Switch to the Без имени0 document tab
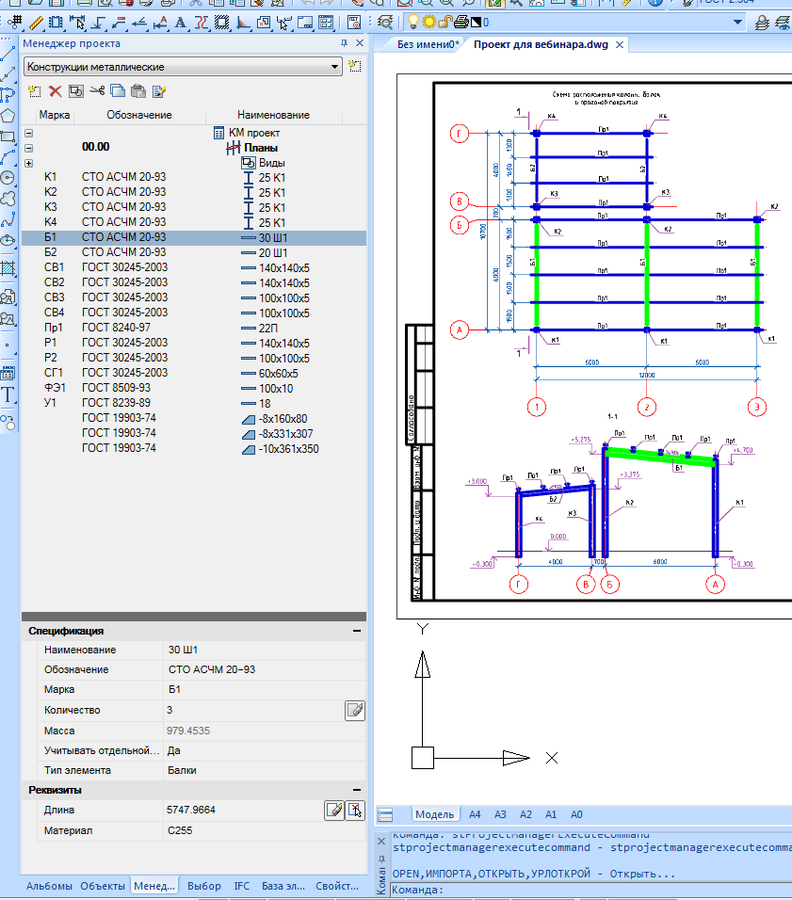792x900 pixels. (x=428, y=44)
